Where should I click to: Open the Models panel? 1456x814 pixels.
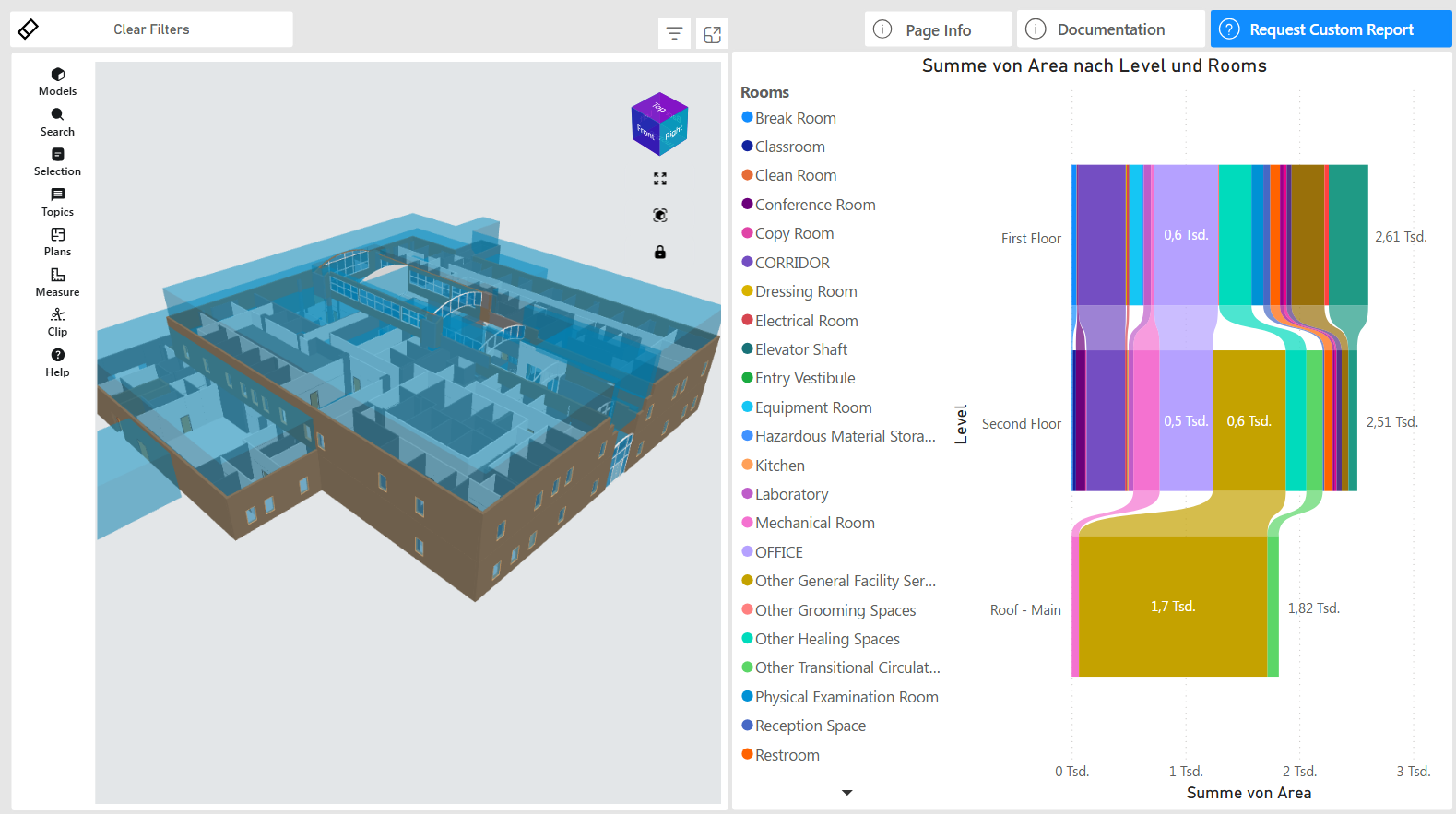click(57, 81)
